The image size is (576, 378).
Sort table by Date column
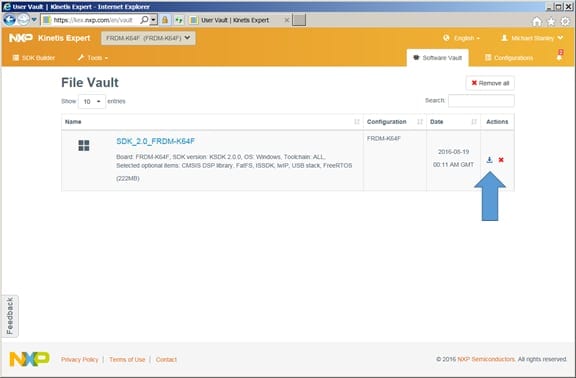point(453,122)
